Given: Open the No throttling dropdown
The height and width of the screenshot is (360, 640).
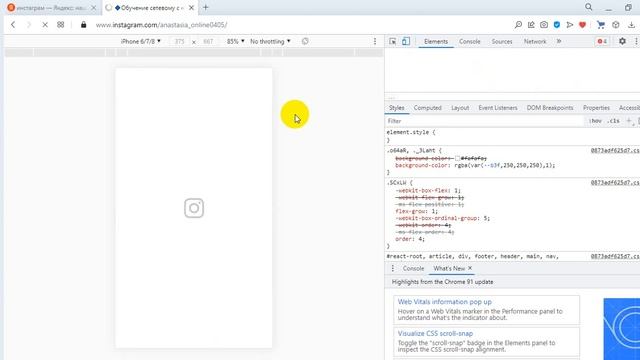Looking at the screenshot, I should click(x=270, y=41).
